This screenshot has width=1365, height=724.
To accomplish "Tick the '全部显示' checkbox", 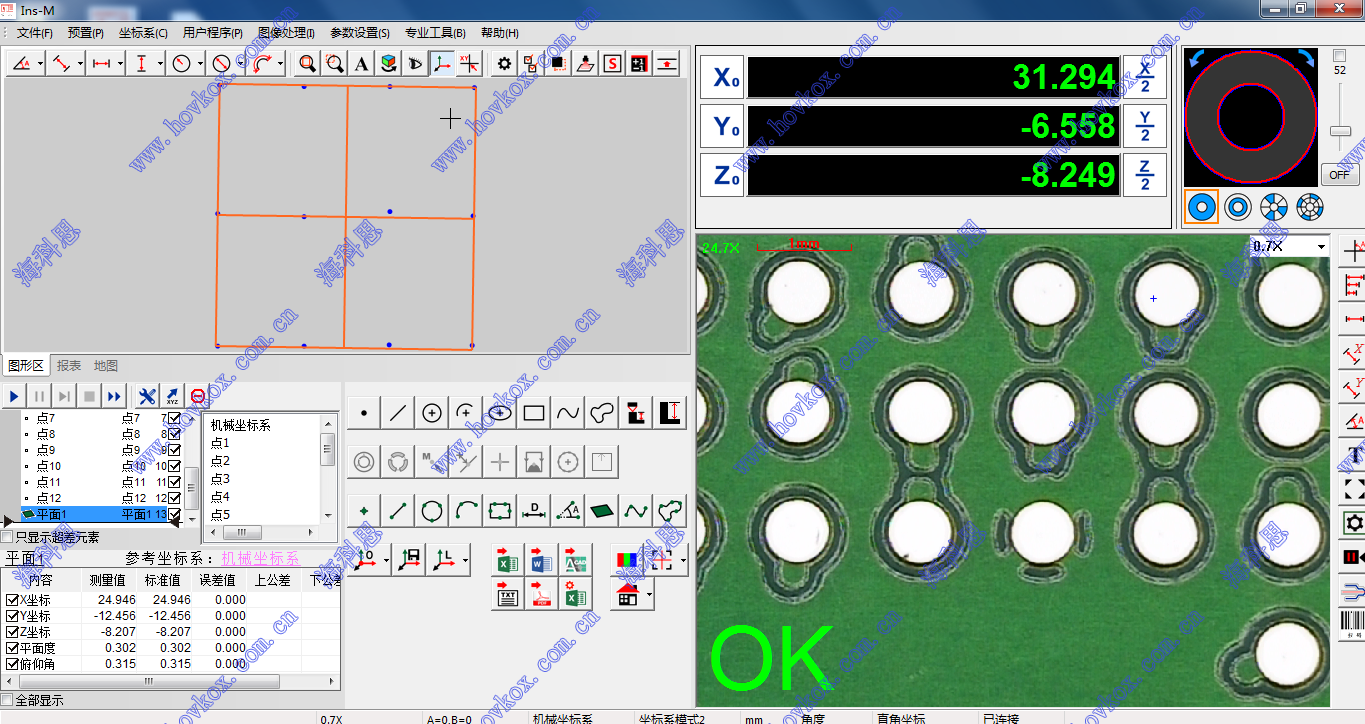I will [9, 700].
